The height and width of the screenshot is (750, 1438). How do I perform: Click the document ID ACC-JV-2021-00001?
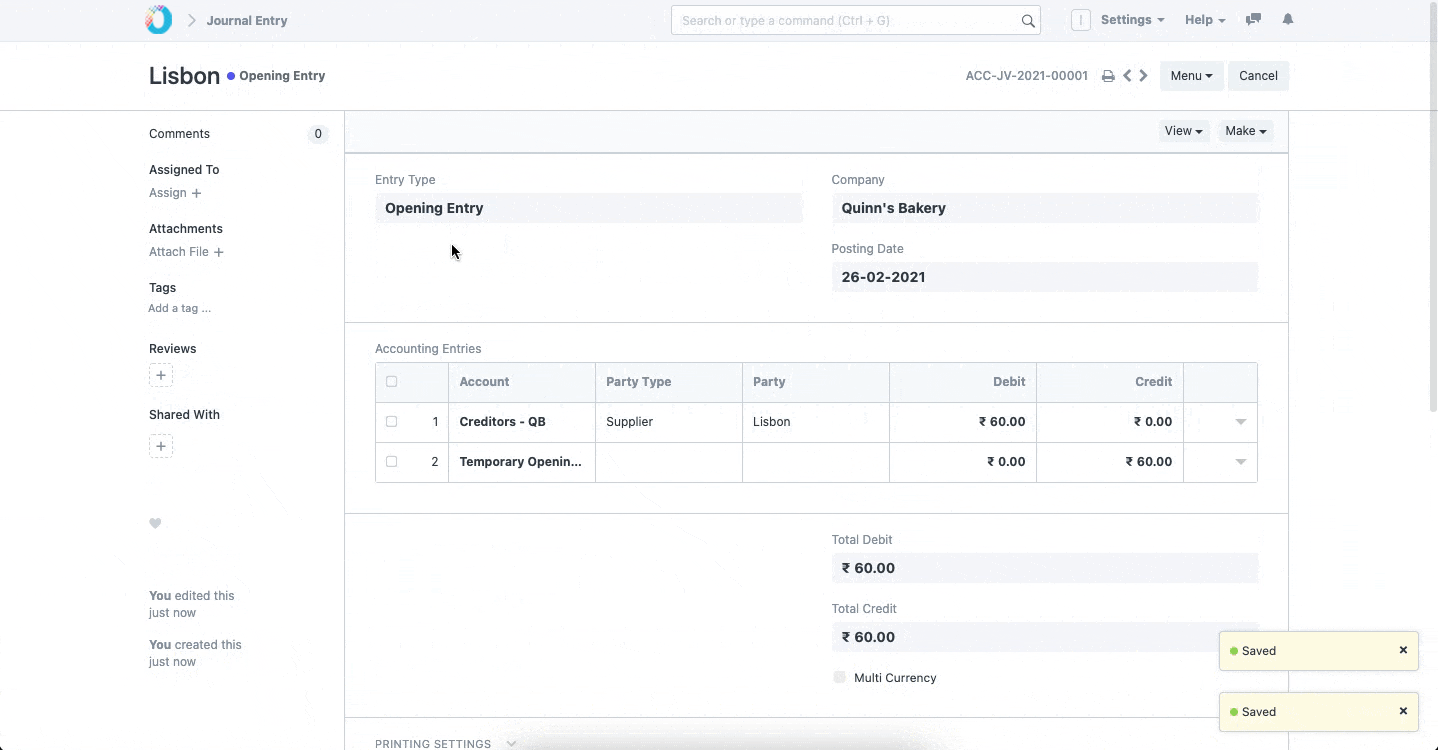coord(1027,76)
